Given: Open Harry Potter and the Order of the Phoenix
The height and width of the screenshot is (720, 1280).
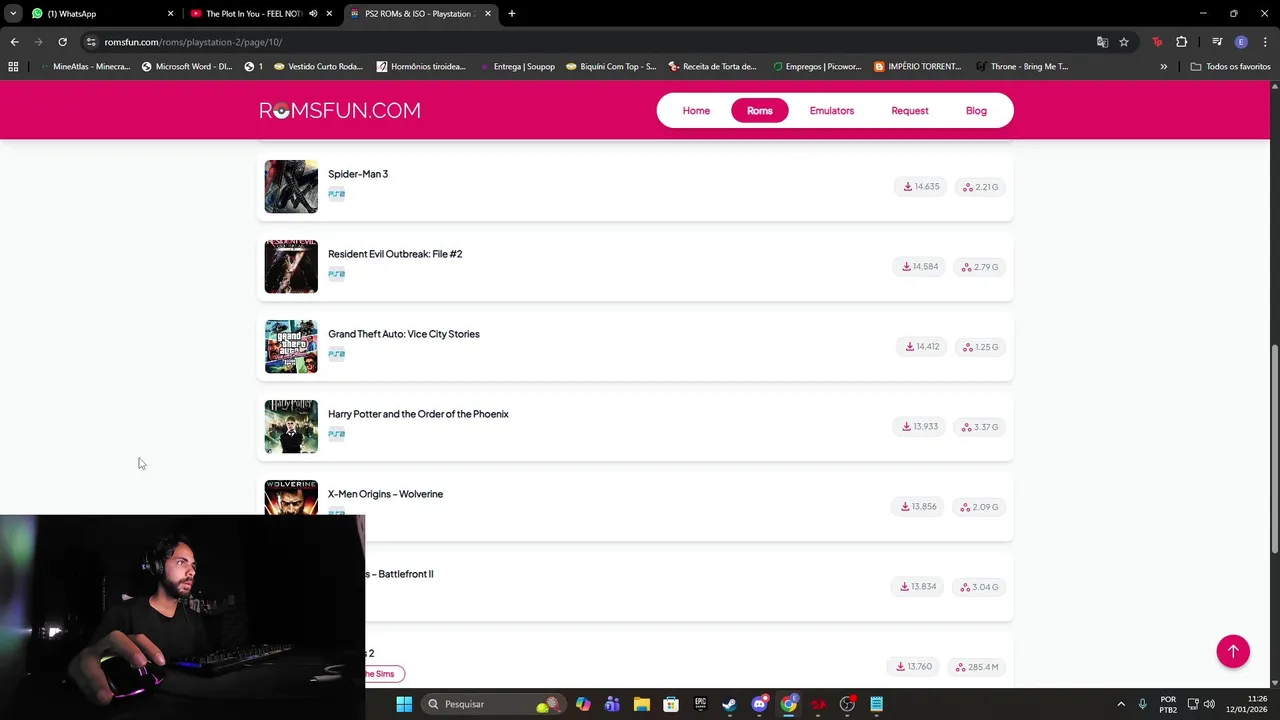Looking at the screenshot, I should tap(418, 414).
